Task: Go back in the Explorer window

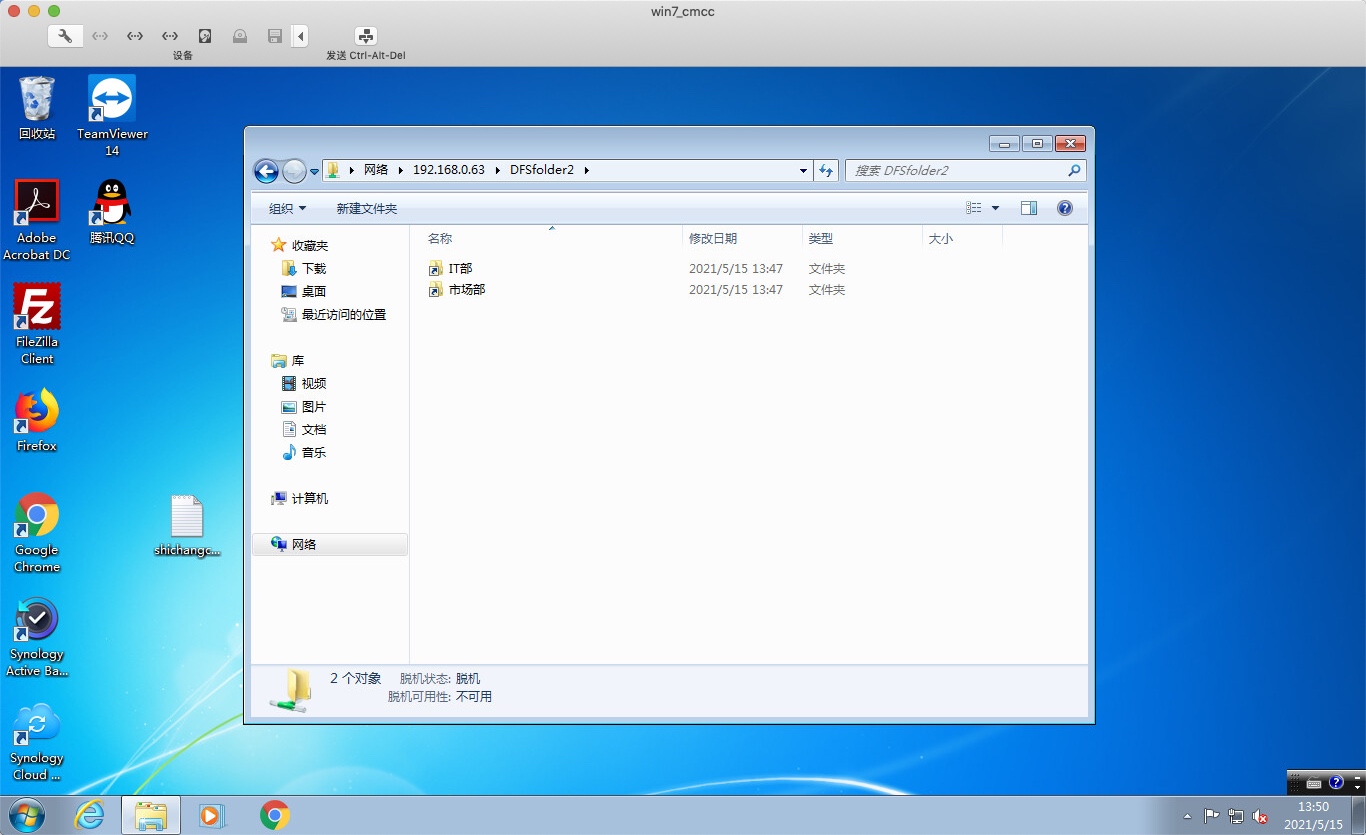Action: 266,171
